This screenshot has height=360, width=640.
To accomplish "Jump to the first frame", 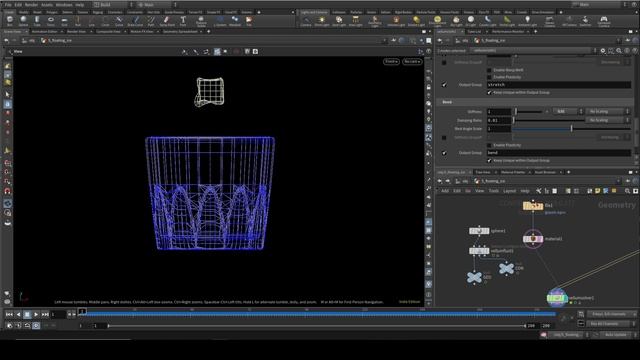I will [x=9, y=314].
